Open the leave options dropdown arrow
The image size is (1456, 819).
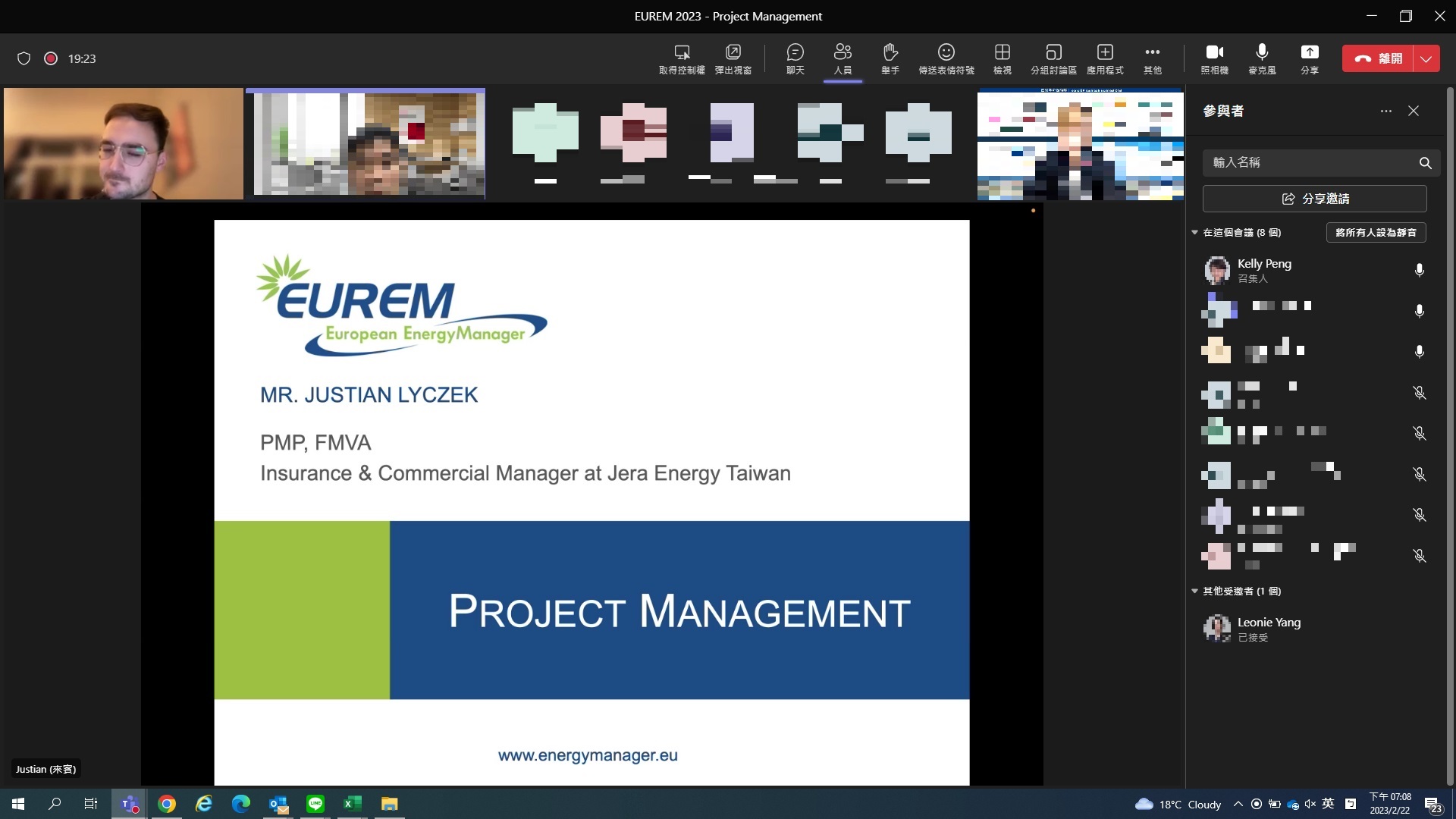(1426, 58)
